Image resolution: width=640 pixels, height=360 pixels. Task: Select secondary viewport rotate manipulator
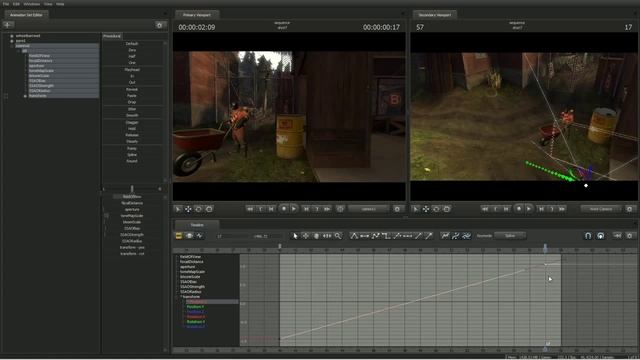[436, 209]
